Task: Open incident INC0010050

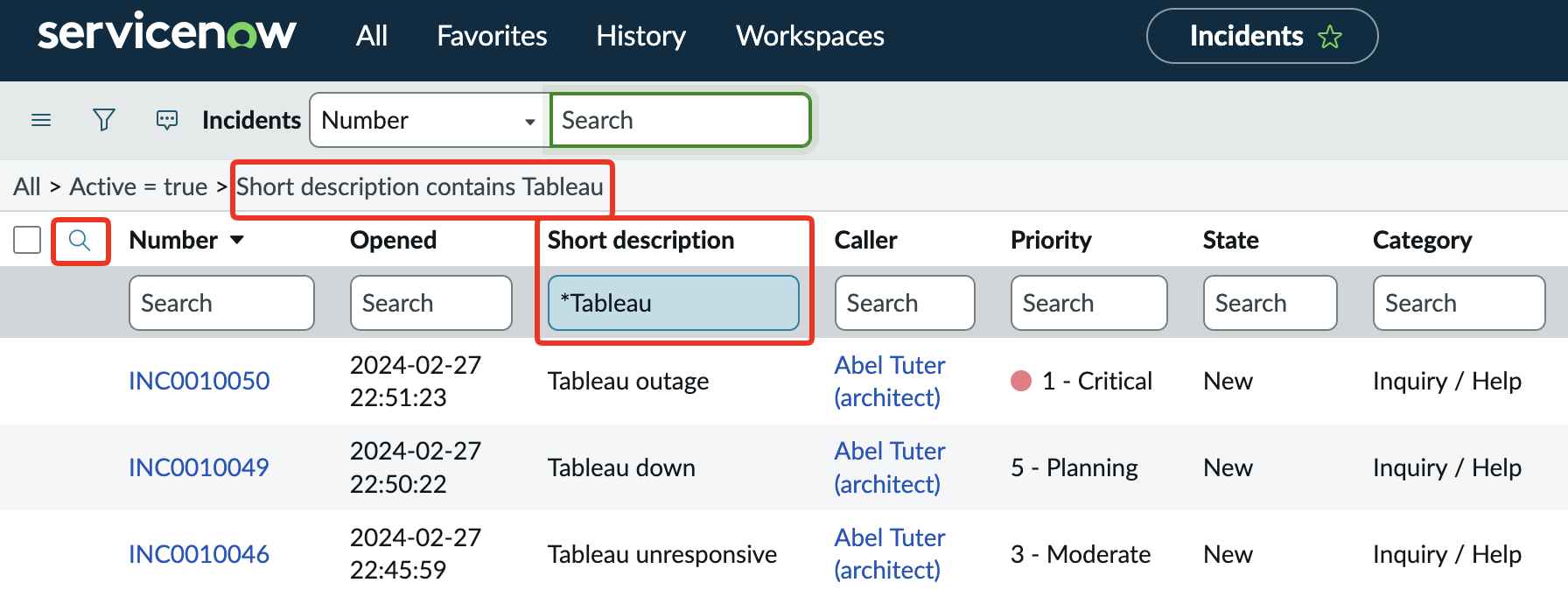Action: [199, 381]
